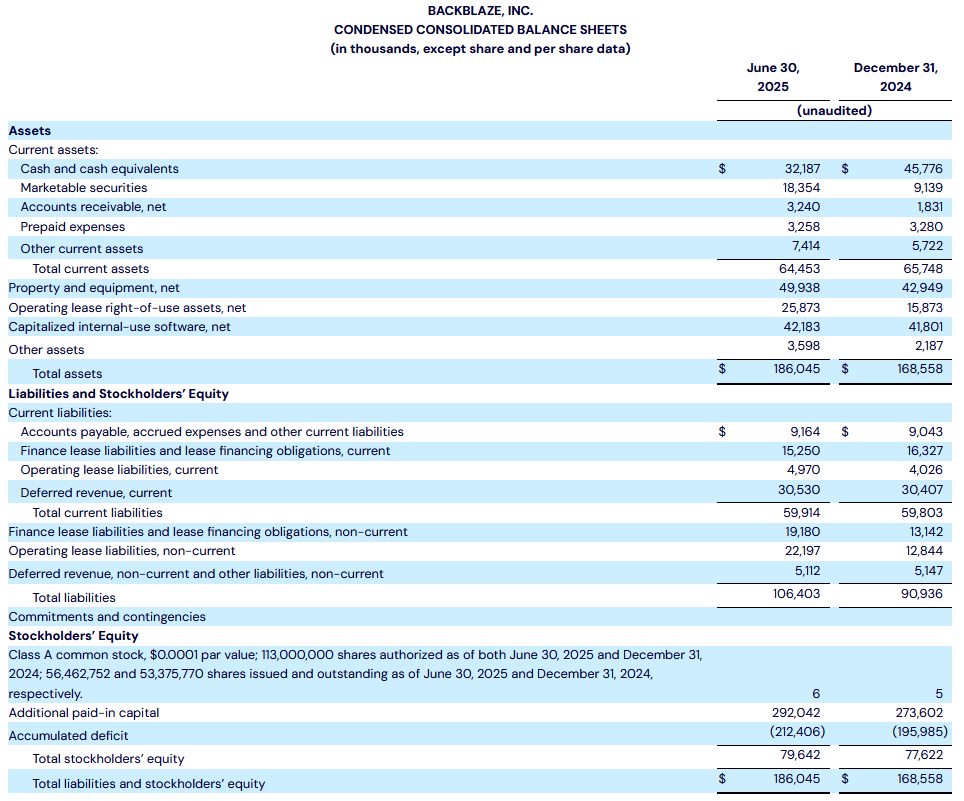Select Accounts payable, accrued expenses row label
The image size is (964, 801).
point(212,432)
